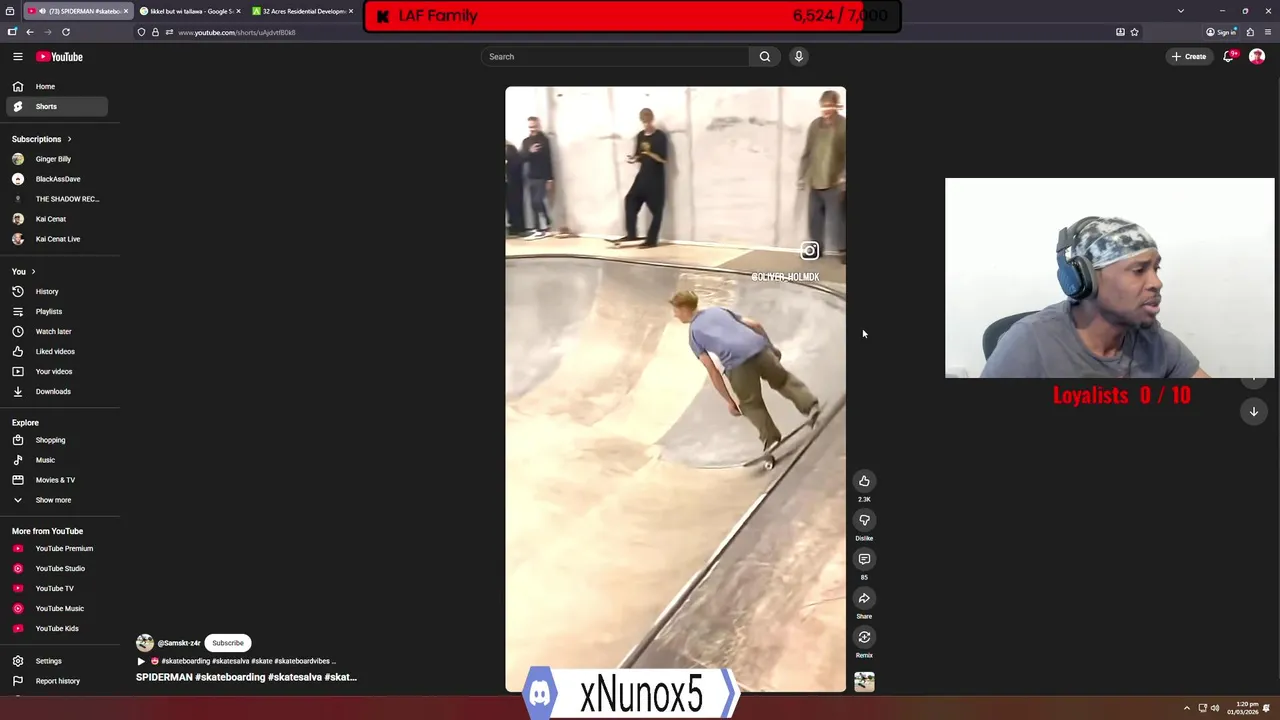Open the YouTube hamburger guide menu

(x=18, y=57)
